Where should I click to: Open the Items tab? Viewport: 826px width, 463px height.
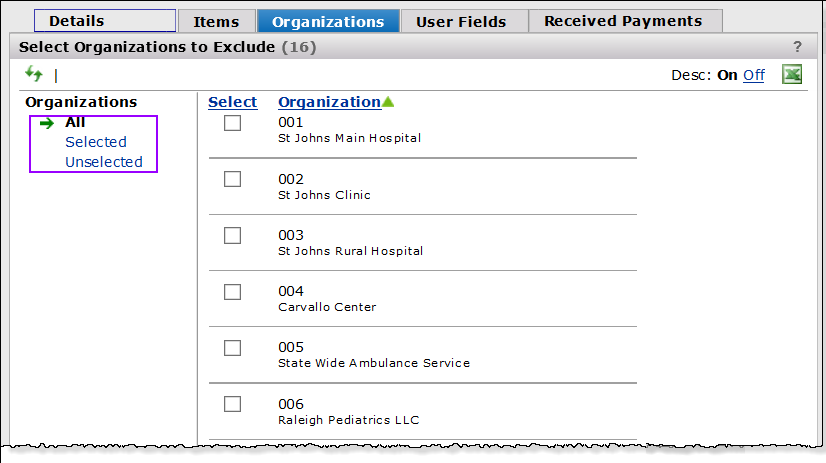tap(216, 21)
